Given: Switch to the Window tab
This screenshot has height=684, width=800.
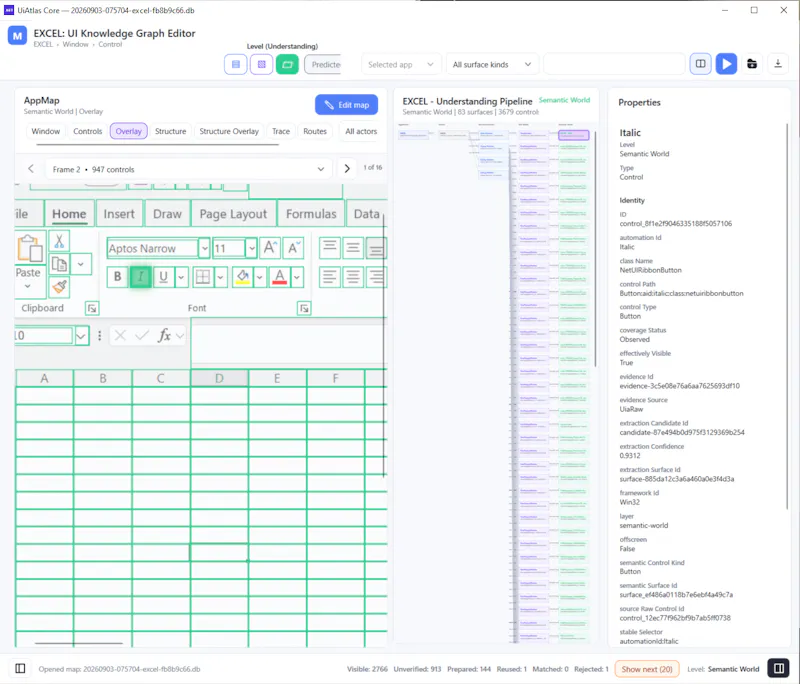Looking at the screenshot, I should pyautogui.click(x=45, y=131).
